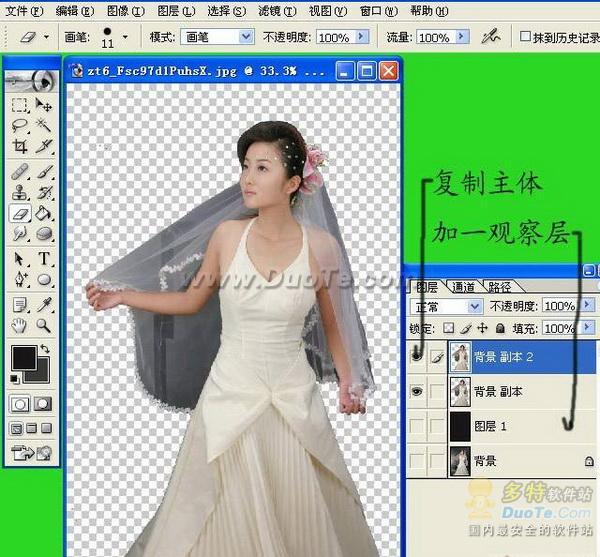Switch to the 通道 tab
Screen dimensions: 600x557
click(x=463, y=287)
